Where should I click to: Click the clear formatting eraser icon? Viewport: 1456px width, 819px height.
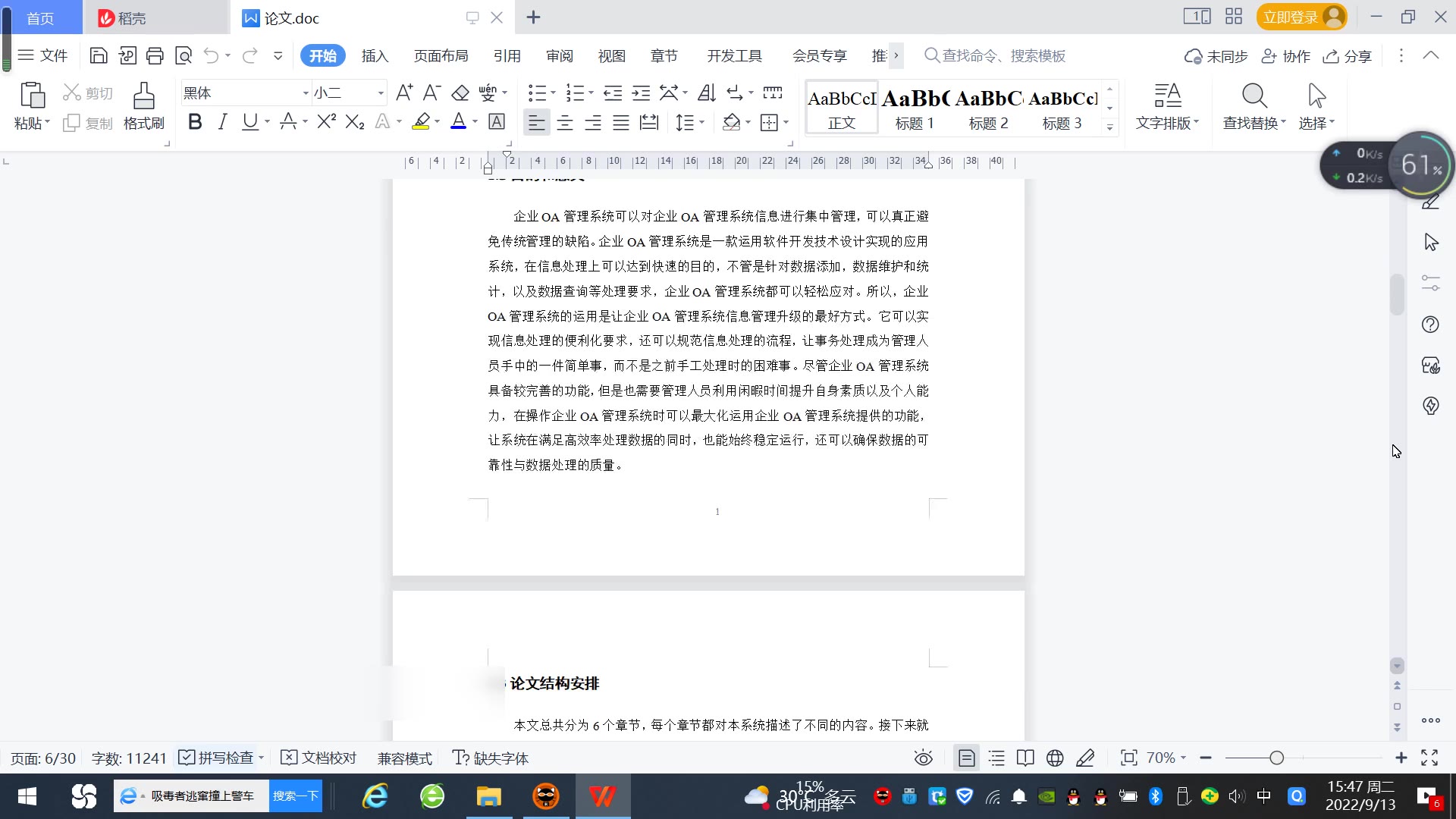(x=460, y=93)
